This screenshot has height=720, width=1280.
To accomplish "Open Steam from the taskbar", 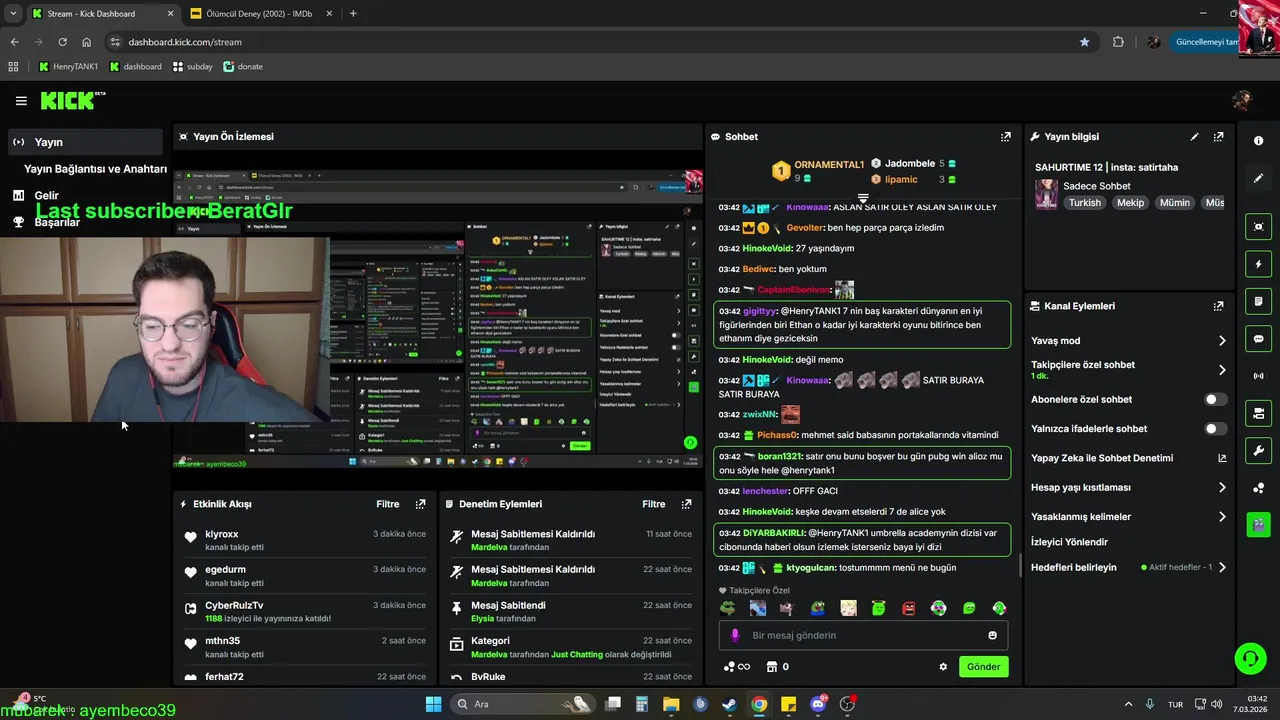I will [x=730, y=704].
